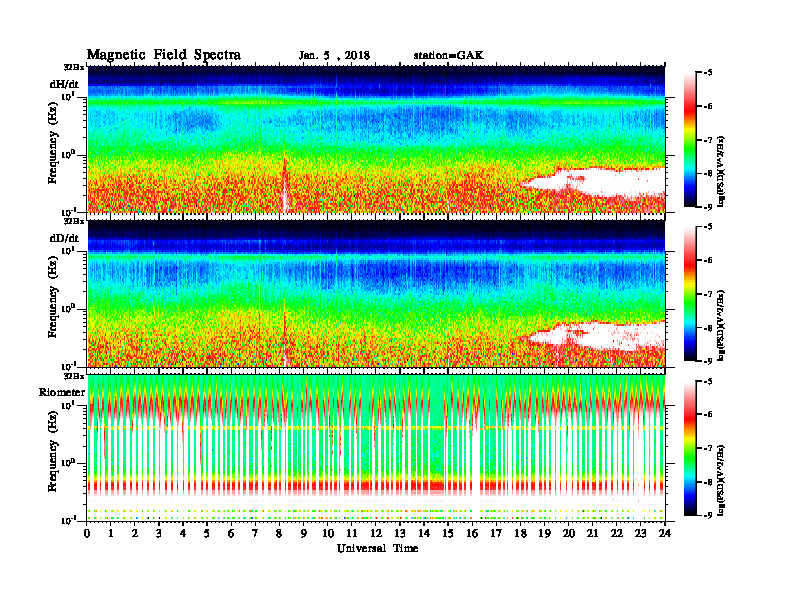
Task: Click the "22" hour tick on the time axis
Action: point(617,533)
